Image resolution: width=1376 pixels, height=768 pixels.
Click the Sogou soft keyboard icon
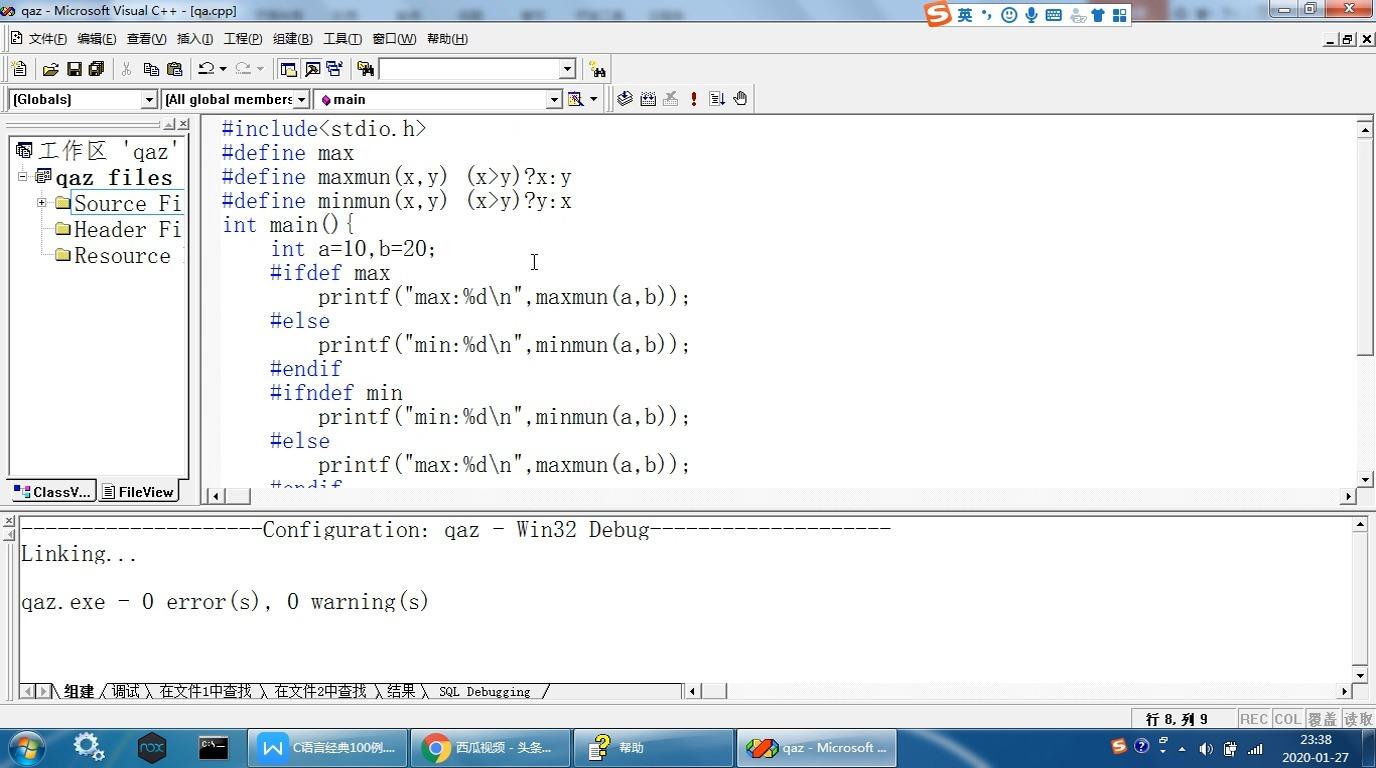pyautogui.click(x=1054, y=15)
